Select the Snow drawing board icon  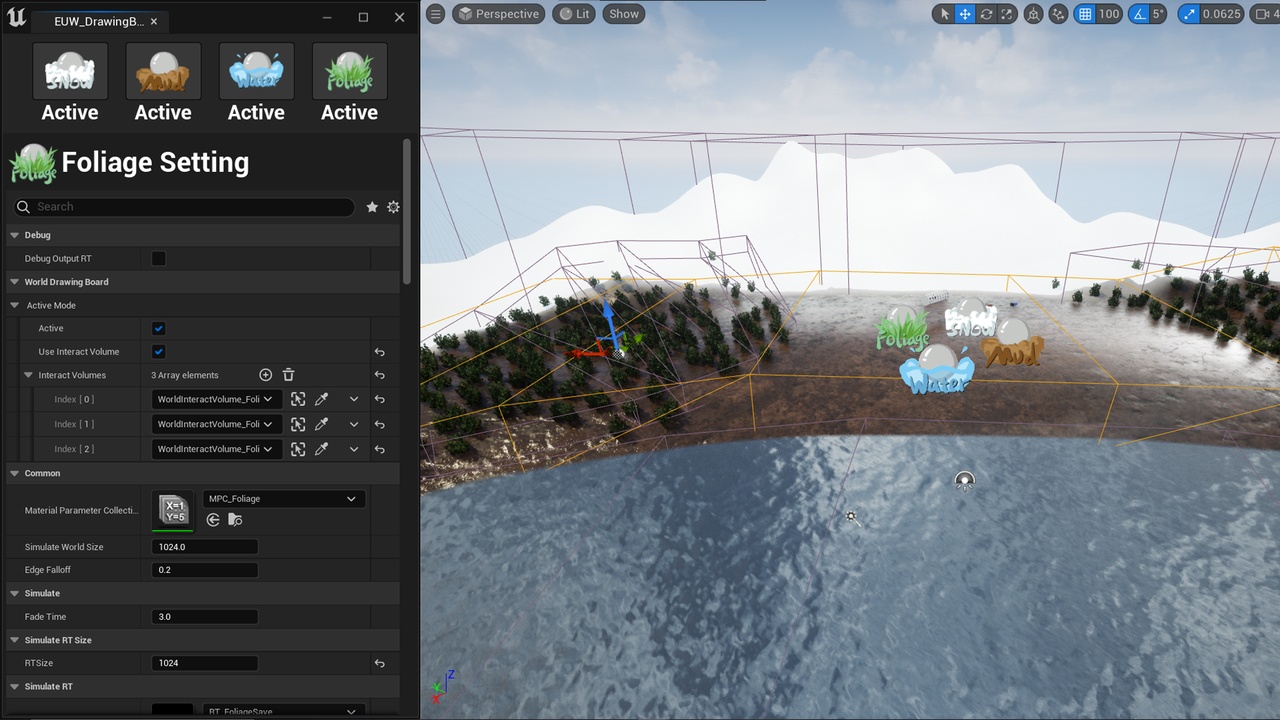click(x=70, y=71)
